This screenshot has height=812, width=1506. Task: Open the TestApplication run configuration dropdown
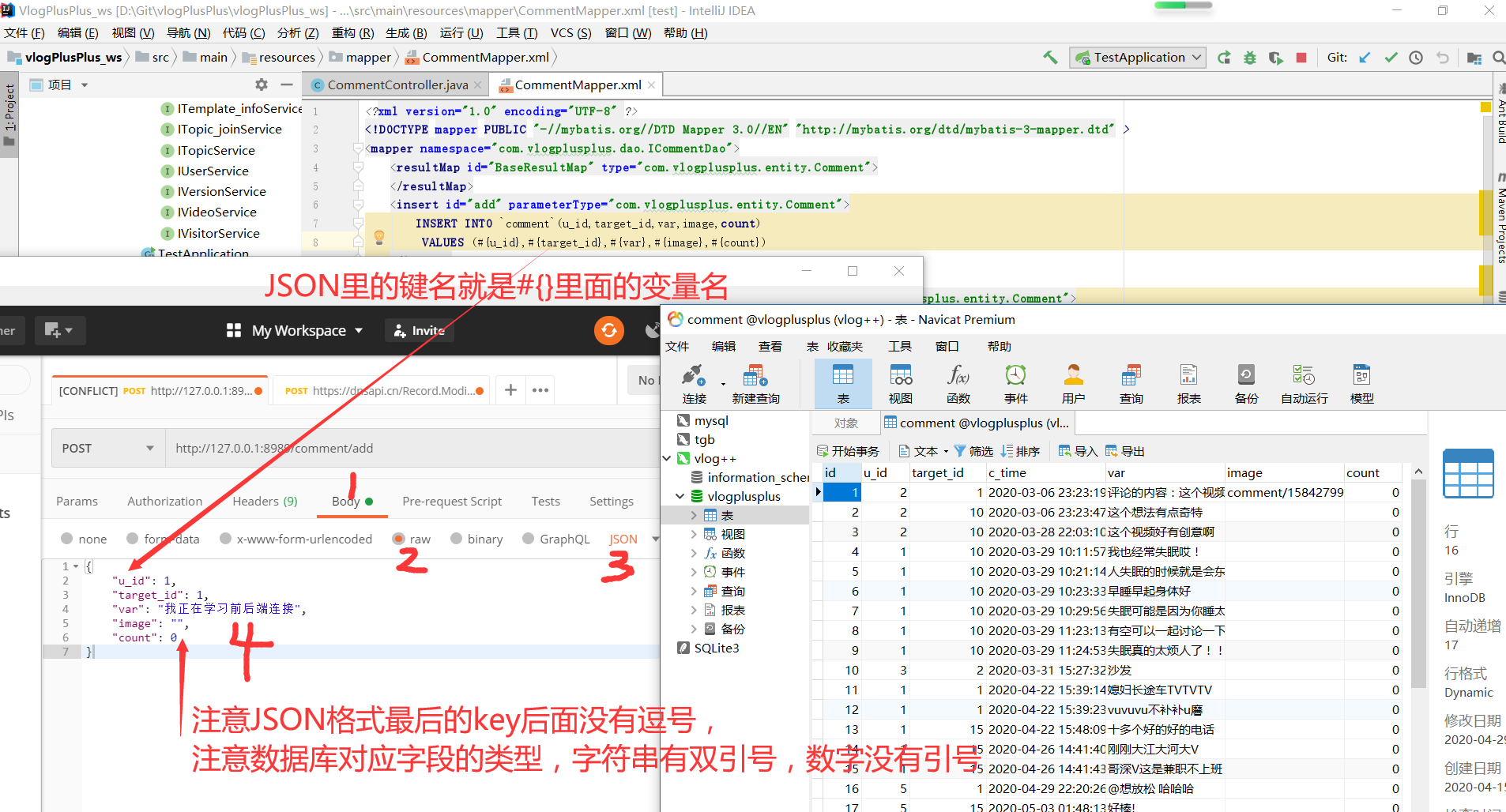1138,58
